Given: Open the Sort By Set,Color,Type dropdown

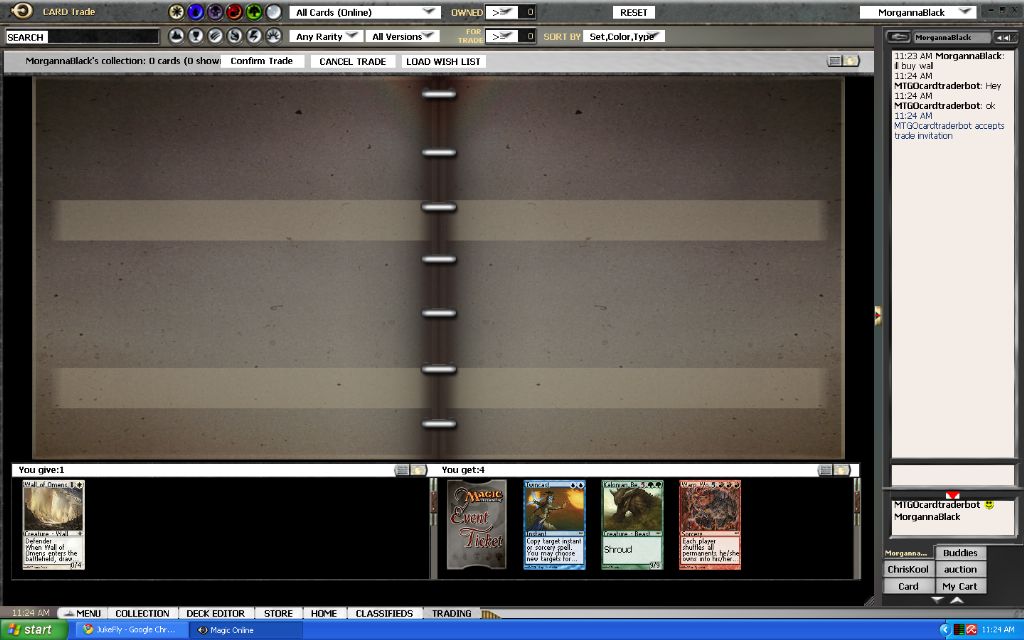Looking at the screenshot, I should point(625,36).
